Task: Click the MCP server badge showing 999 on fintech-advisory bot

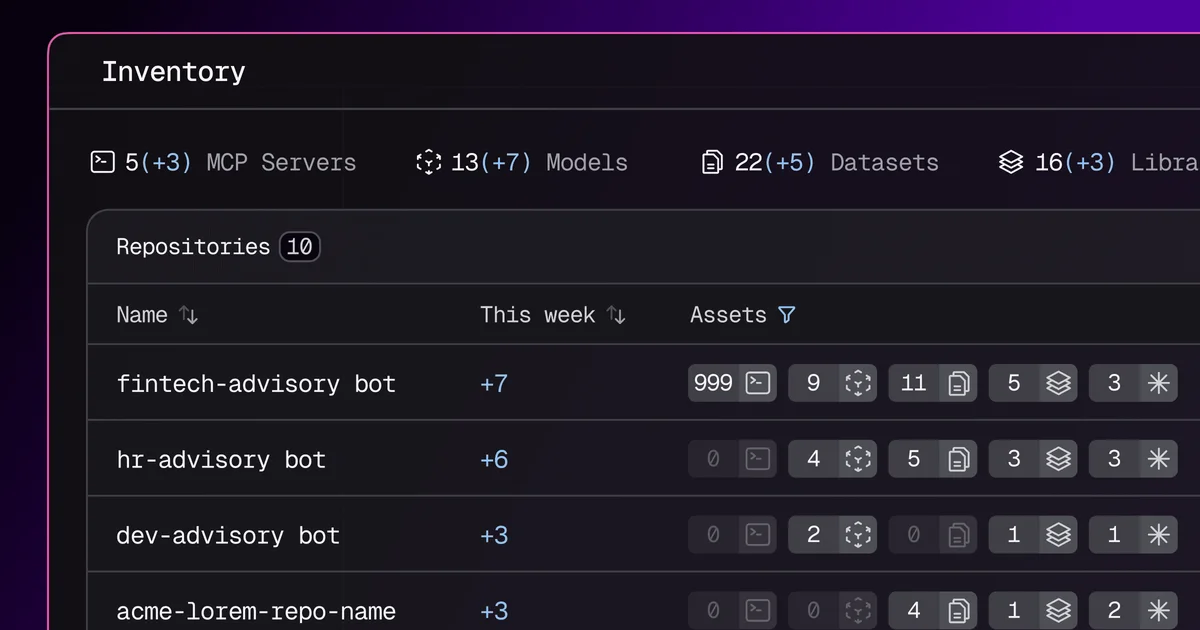Action: [x=731, y=383]
